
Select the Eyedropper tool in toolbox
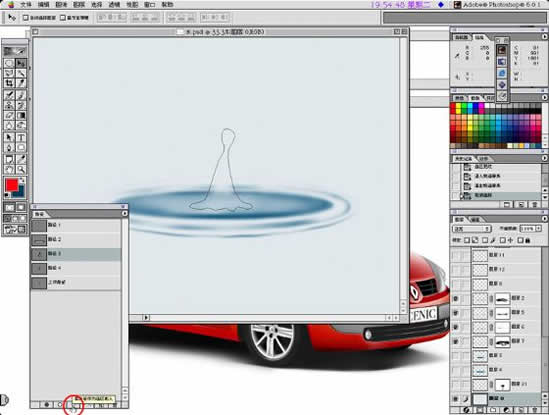(x=21, y=159)
